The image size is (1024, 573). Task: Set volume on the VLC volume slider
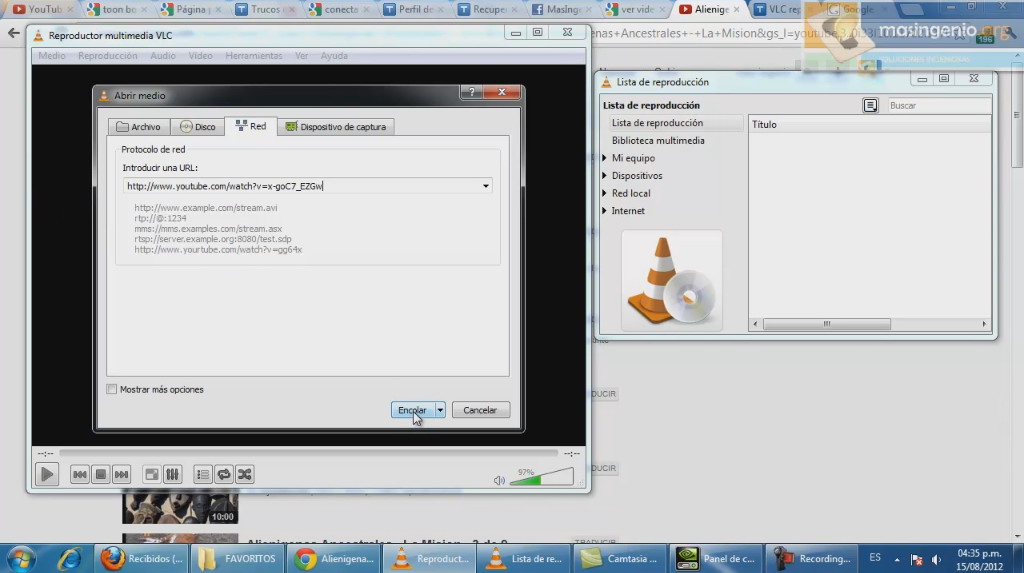pyautogui.click(x=541, y=476)
